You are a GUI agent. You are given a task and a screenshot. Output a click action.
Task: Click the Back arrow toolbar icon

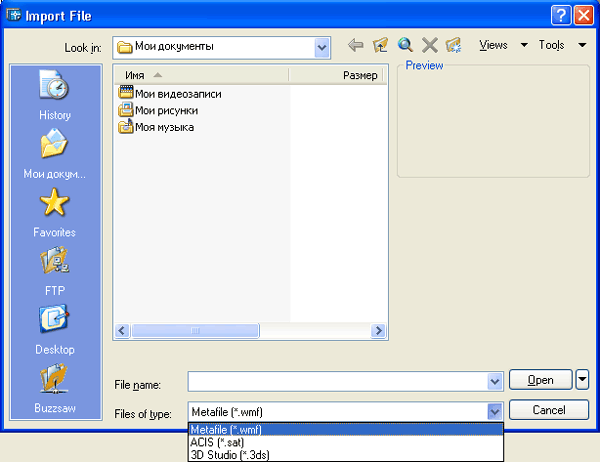355,45
